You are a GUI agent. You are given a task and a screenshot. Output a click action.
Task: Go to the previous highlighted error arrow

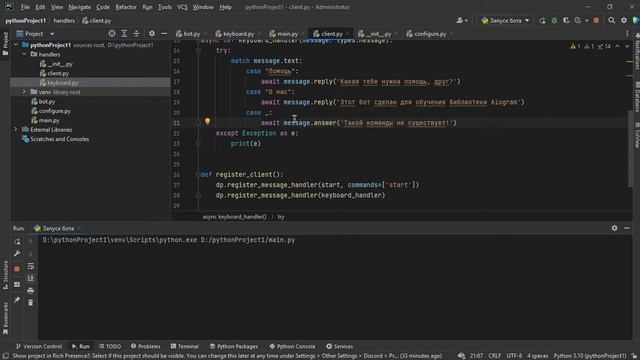pos(618,46)
